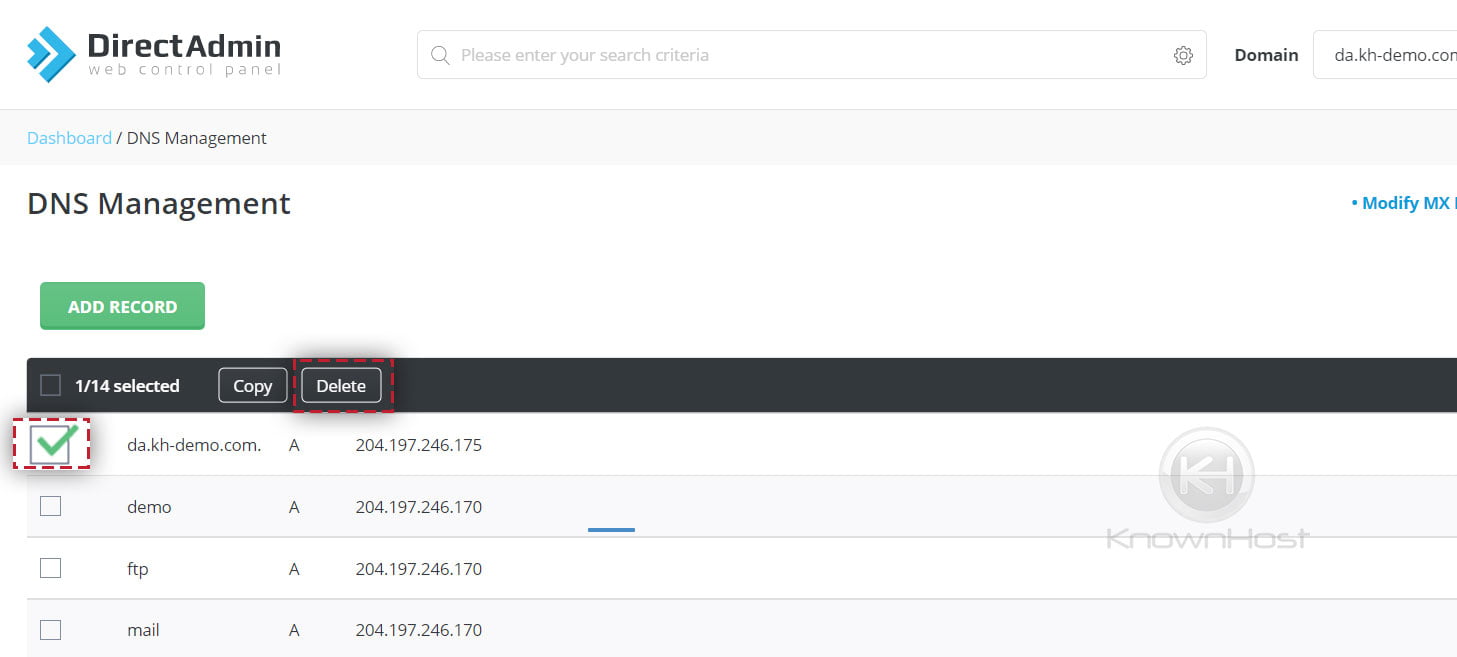
Task: Delete the selected DNS record
Action: 341,385
